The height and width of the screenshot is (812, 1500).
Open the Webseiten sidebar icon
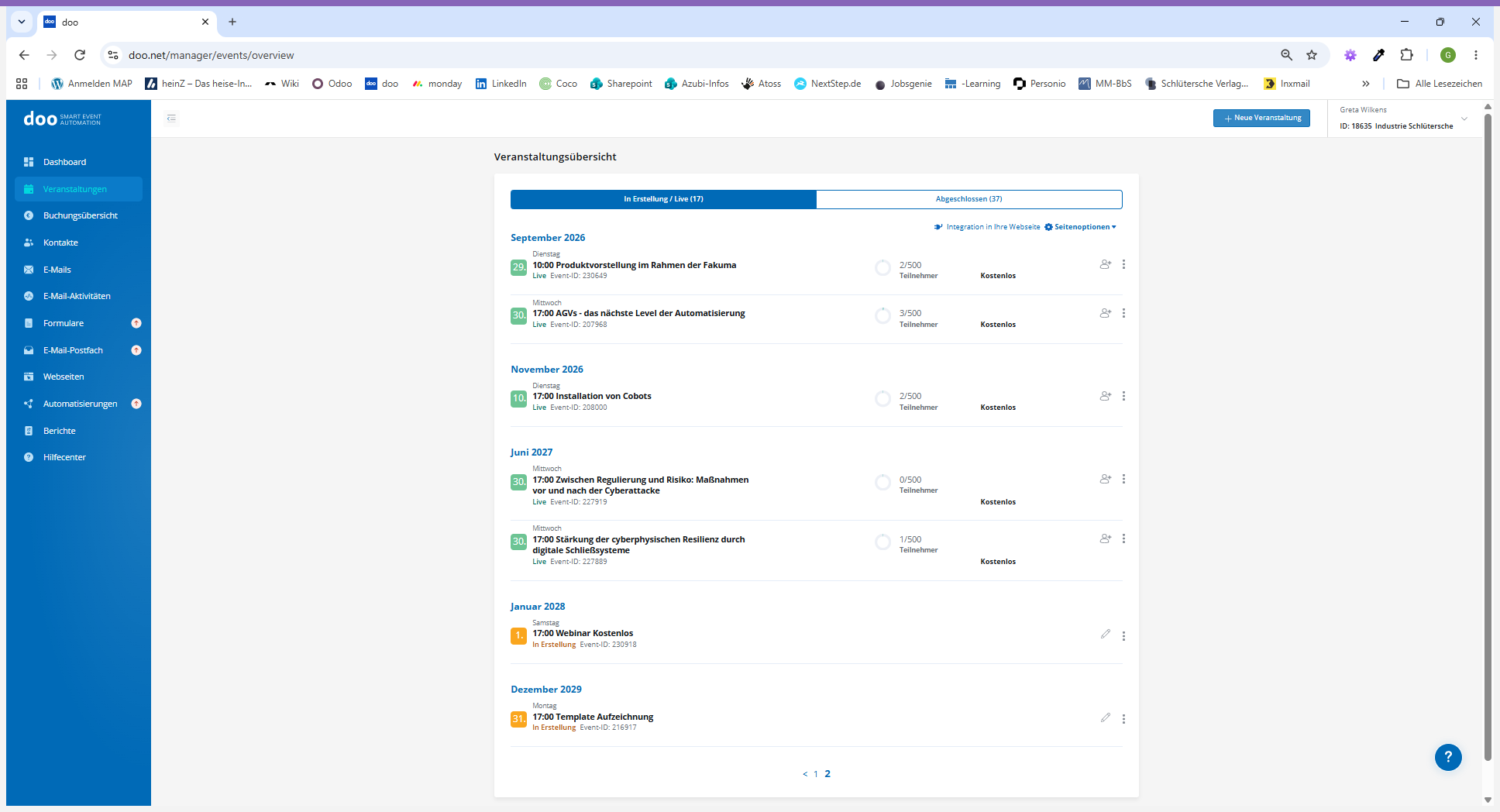click(x=29, y=377)
